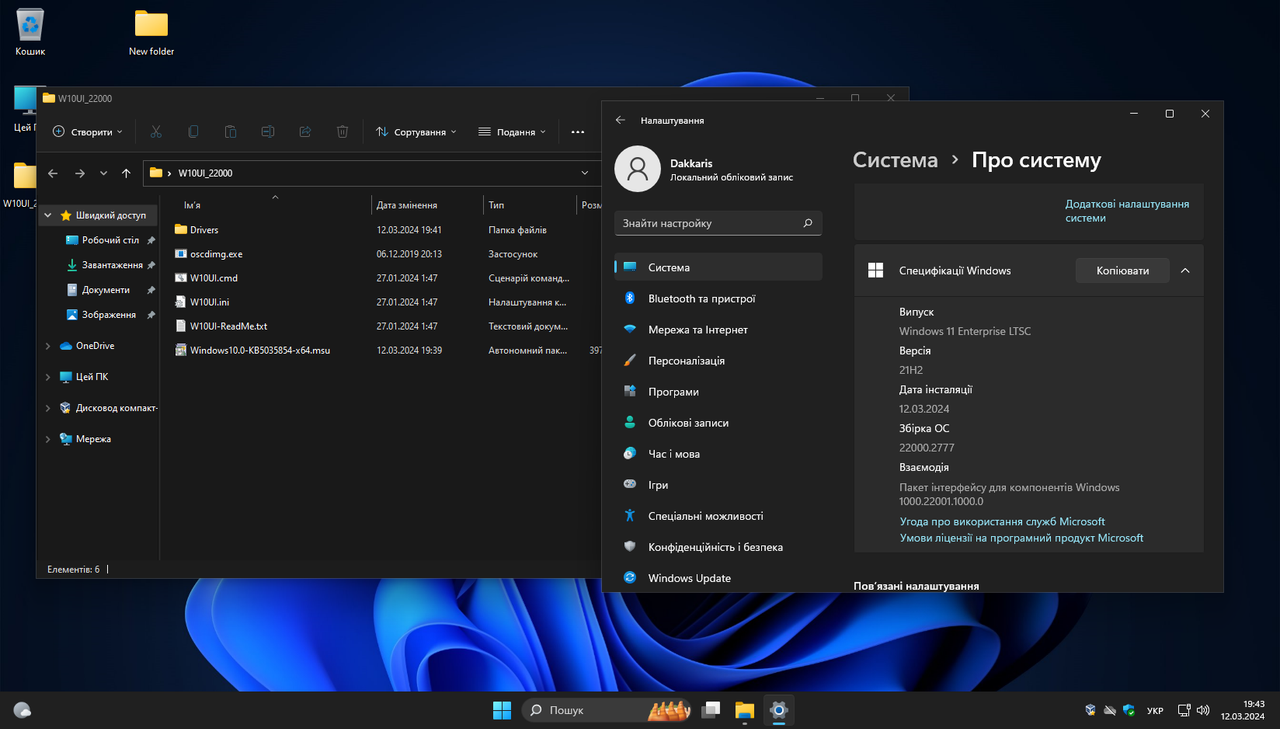Collapse the Специфікації Windows section
This screenshot has height=729, width=1280.
tap(1185, 270)
